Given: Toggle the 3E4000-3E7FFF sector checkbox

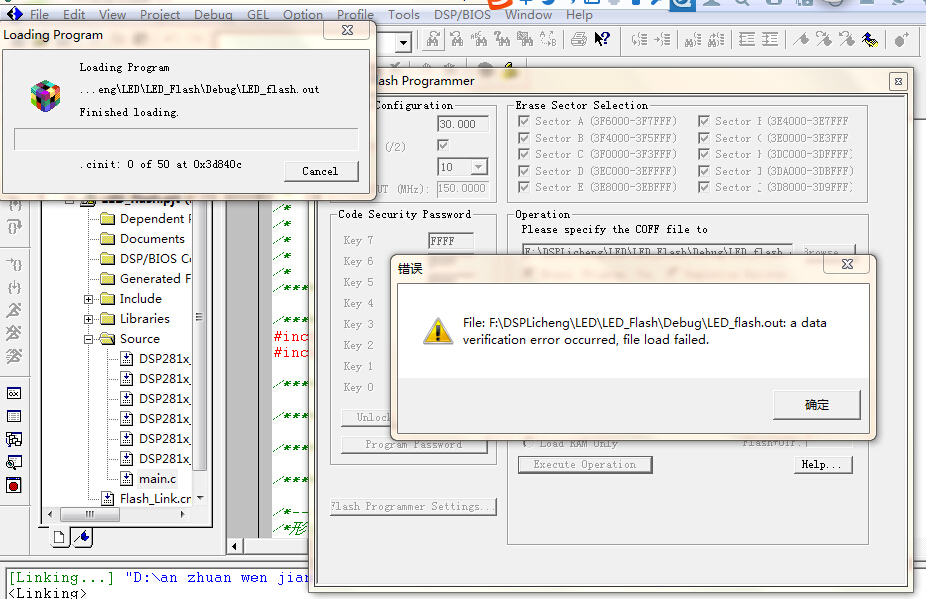Looking at the screenshot, I should tap(703, 121).
